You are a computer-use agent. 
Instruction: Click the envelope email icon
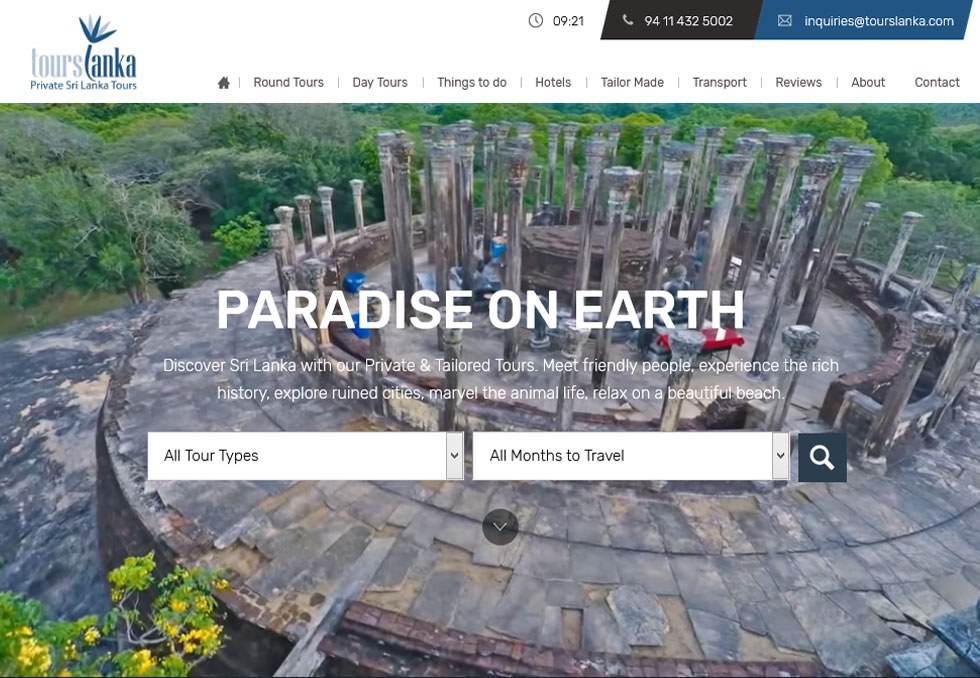784,21
